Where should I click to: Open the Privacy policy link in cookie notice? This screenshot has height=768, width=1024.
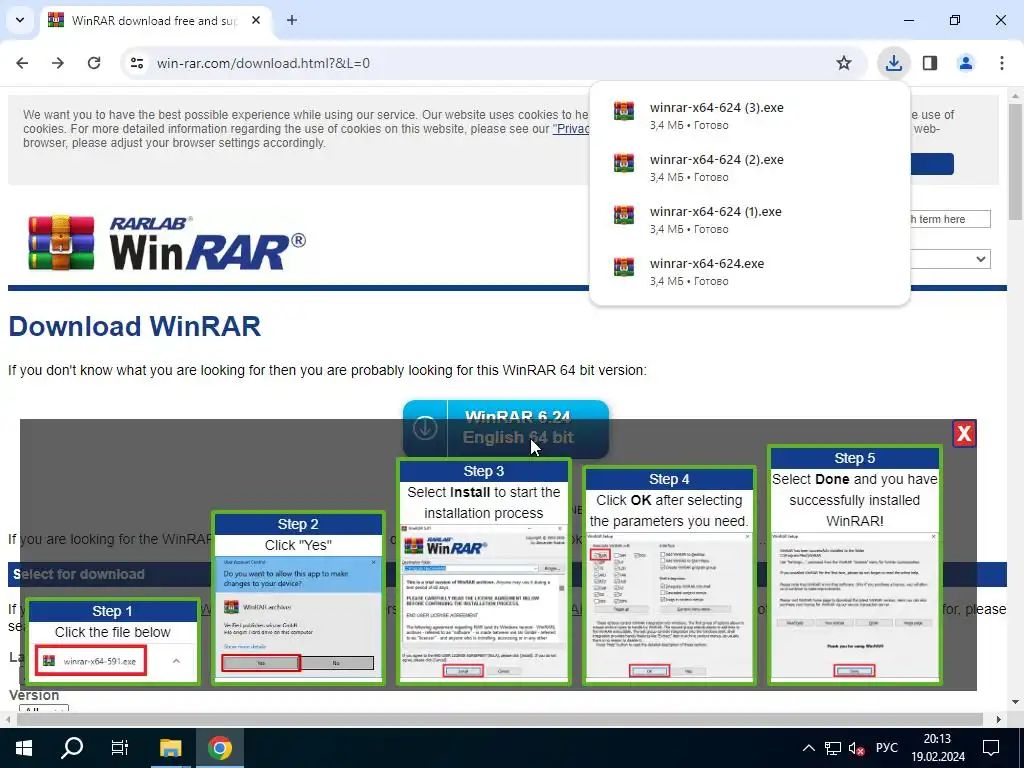571,129
